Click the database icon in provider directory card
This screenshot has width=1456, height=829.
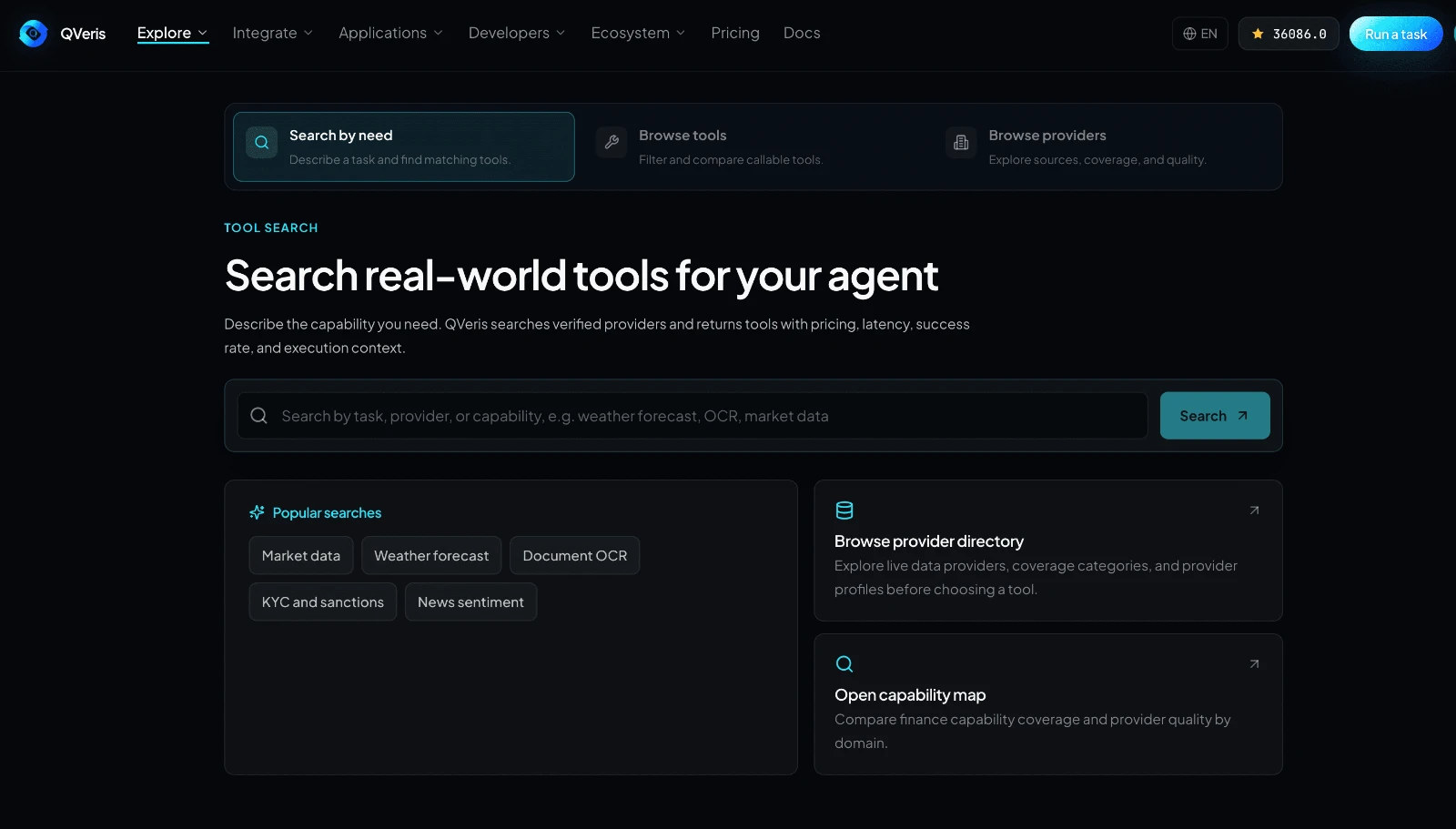click(x=844, y=511)
